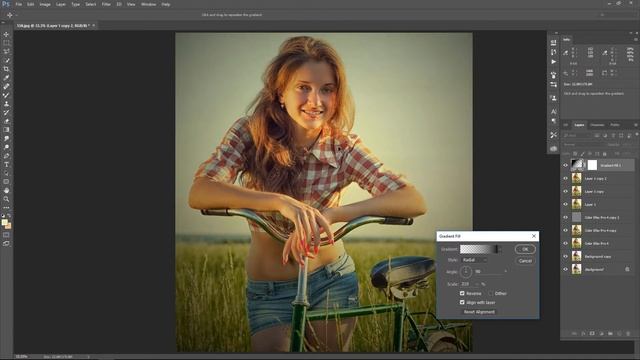
Task: Click OK in Gradient Fill dialog
Action: click(x=525, y=249)
